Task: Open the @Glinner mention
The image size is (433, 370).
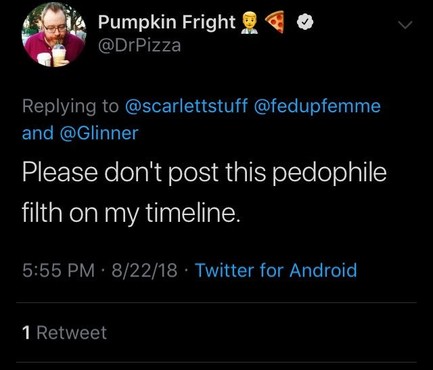Action: point(99,133)
